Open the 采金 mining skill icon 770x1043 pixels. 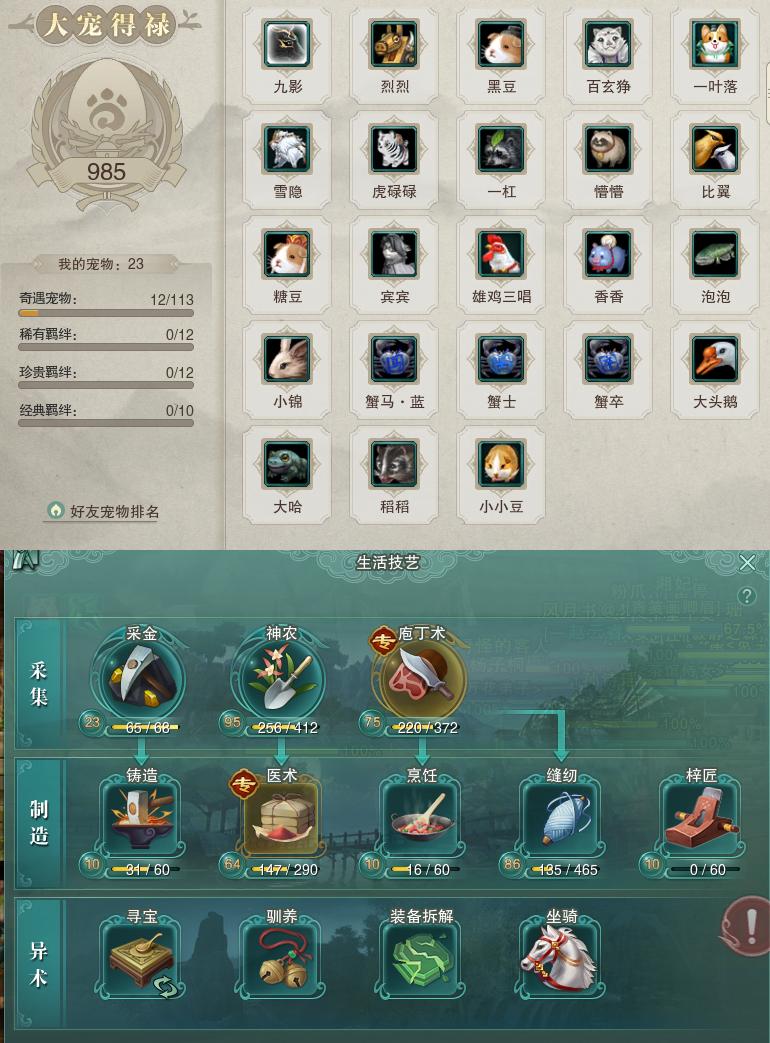point(140,678)
